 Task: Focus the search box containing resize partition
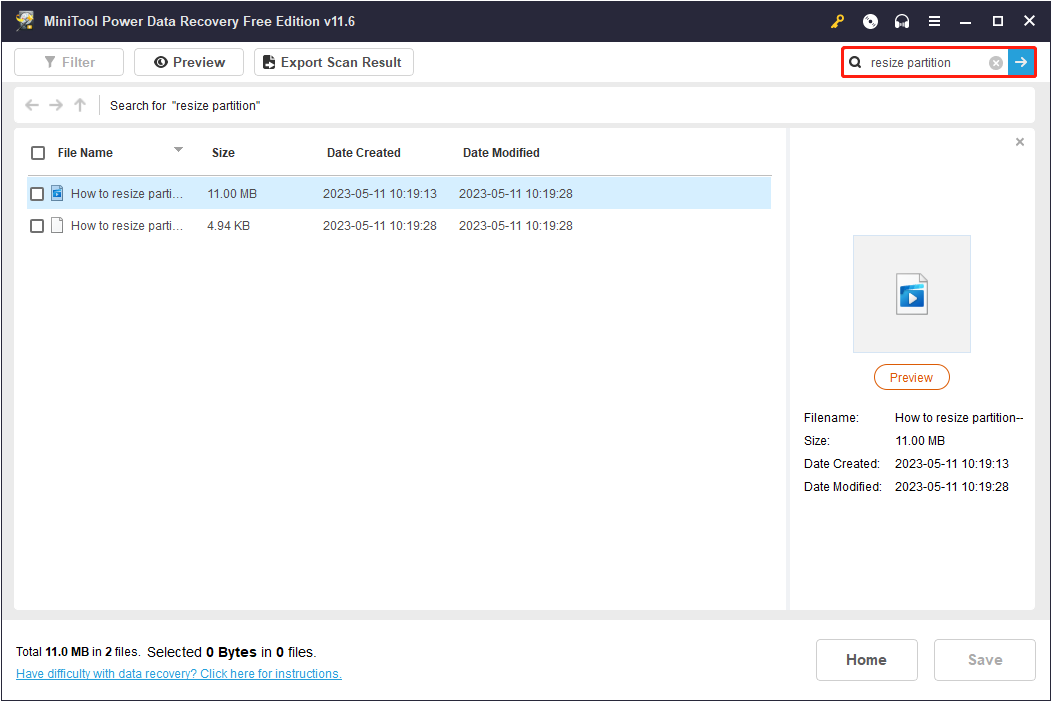927,62
